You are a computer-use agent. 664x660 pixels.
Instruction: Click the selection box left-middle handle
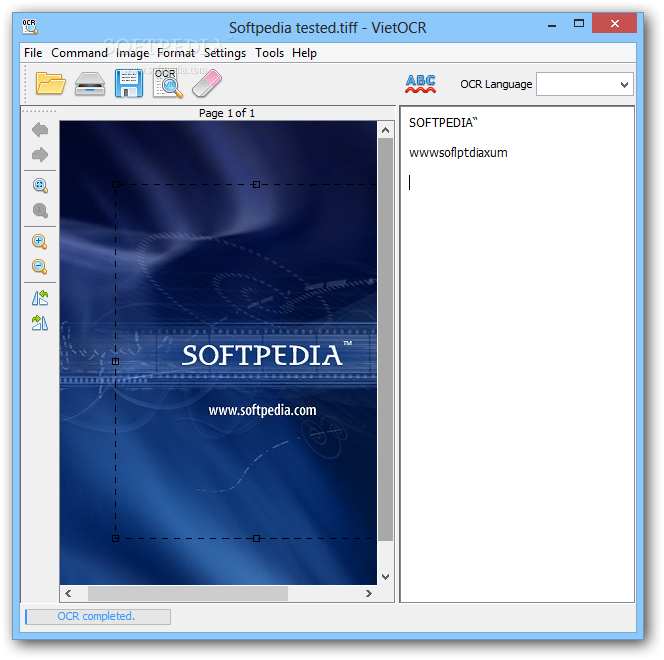click(115, 362)
